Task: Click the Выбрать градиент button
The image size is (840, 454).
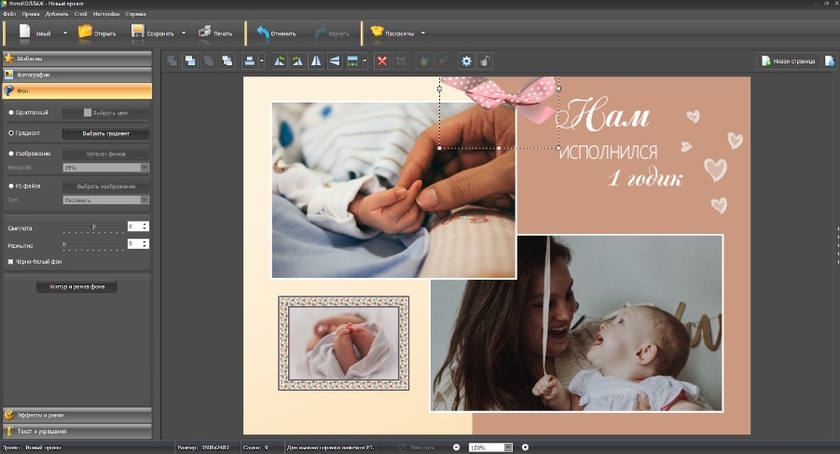Action: pyautogui.click(x=106, y=133)
